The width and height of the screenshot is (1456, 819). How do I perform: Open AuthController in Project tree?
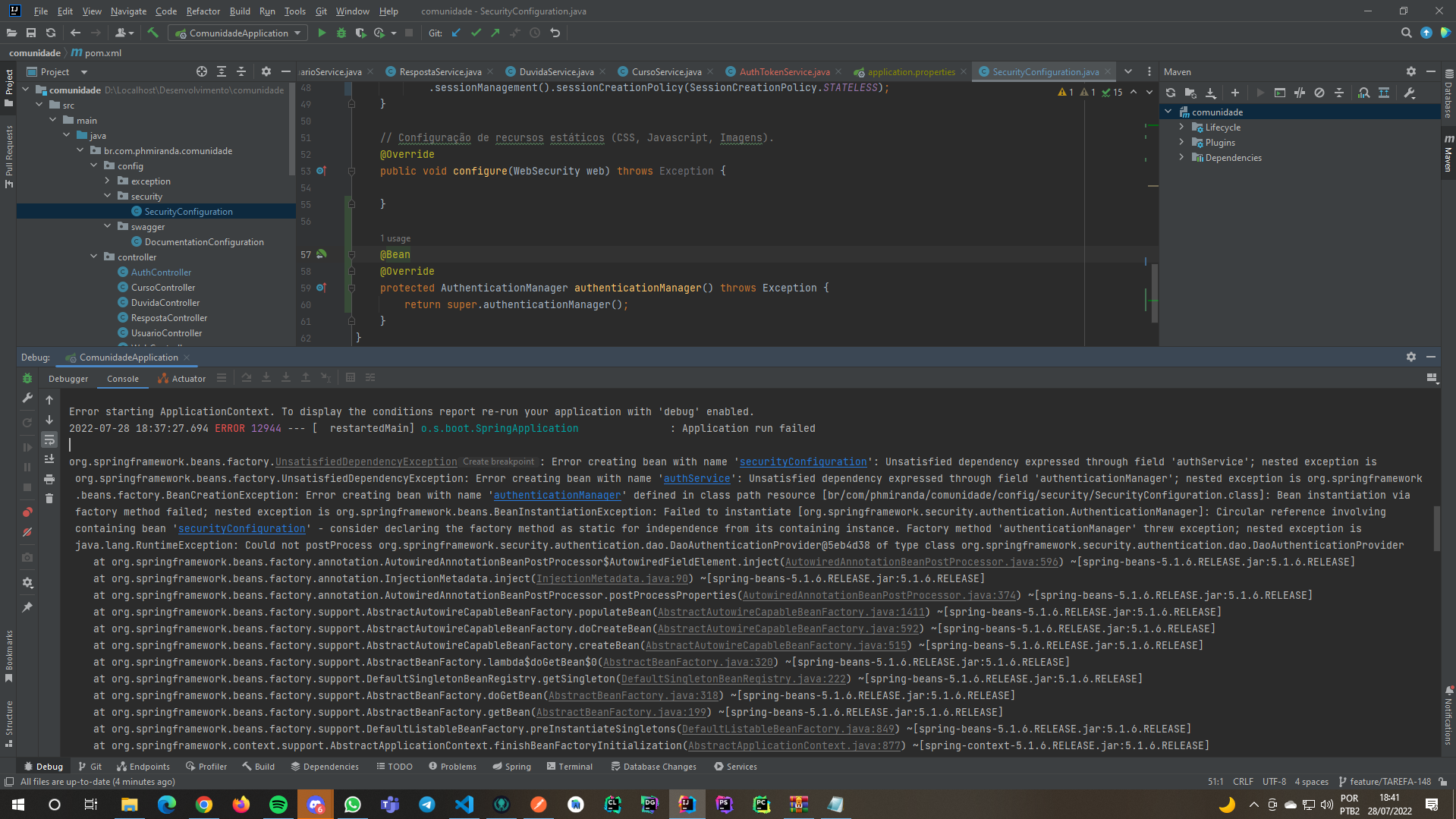(x=161, y=272)
